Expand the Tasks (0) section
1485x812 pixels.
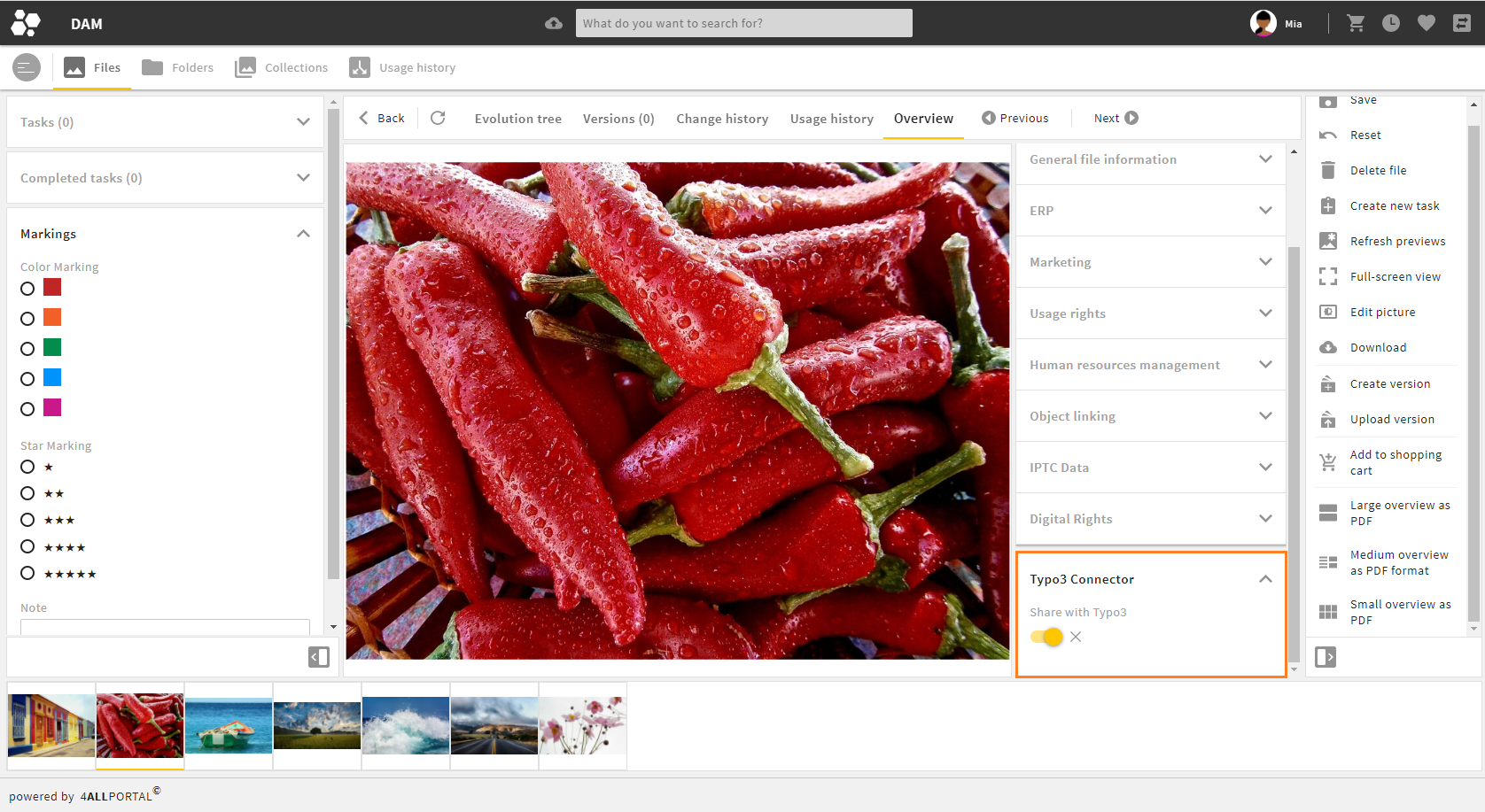[165, 122]
